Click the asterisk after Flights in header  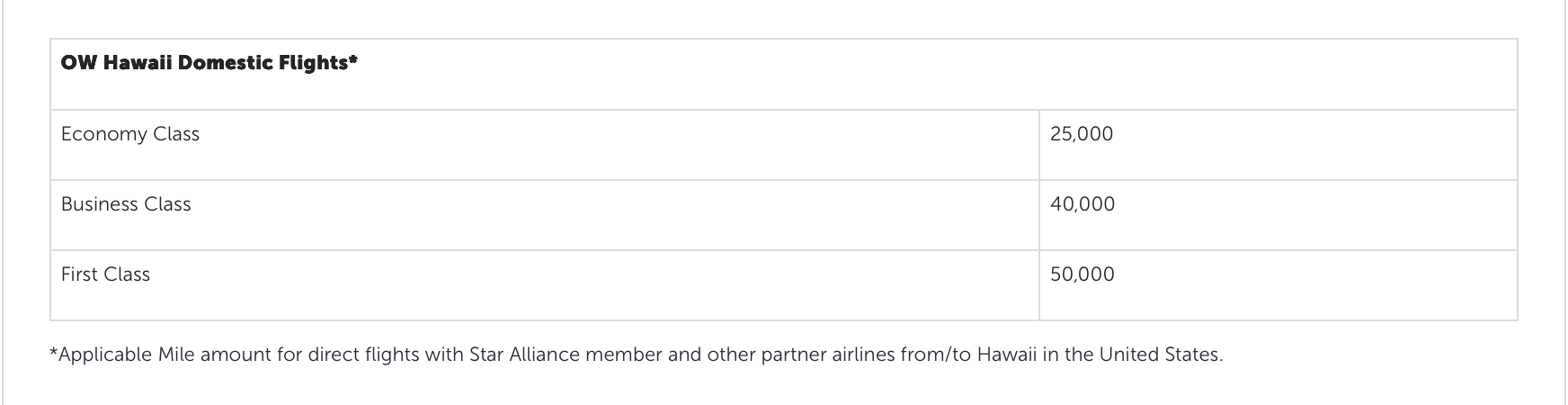click(353, 60)
